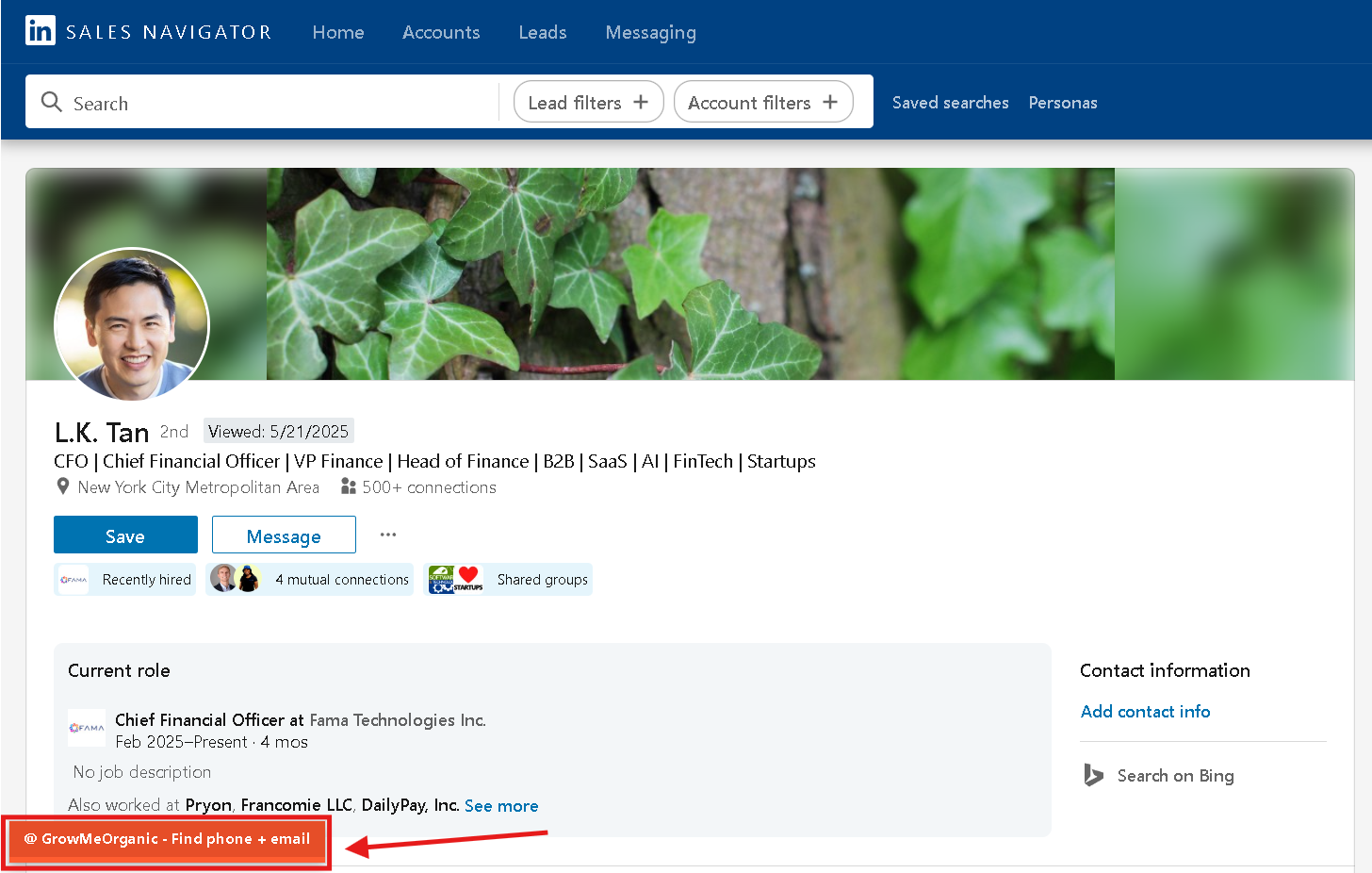Click the Pryon company name
Screen dimensions: 1372x873
coord(208,805)
